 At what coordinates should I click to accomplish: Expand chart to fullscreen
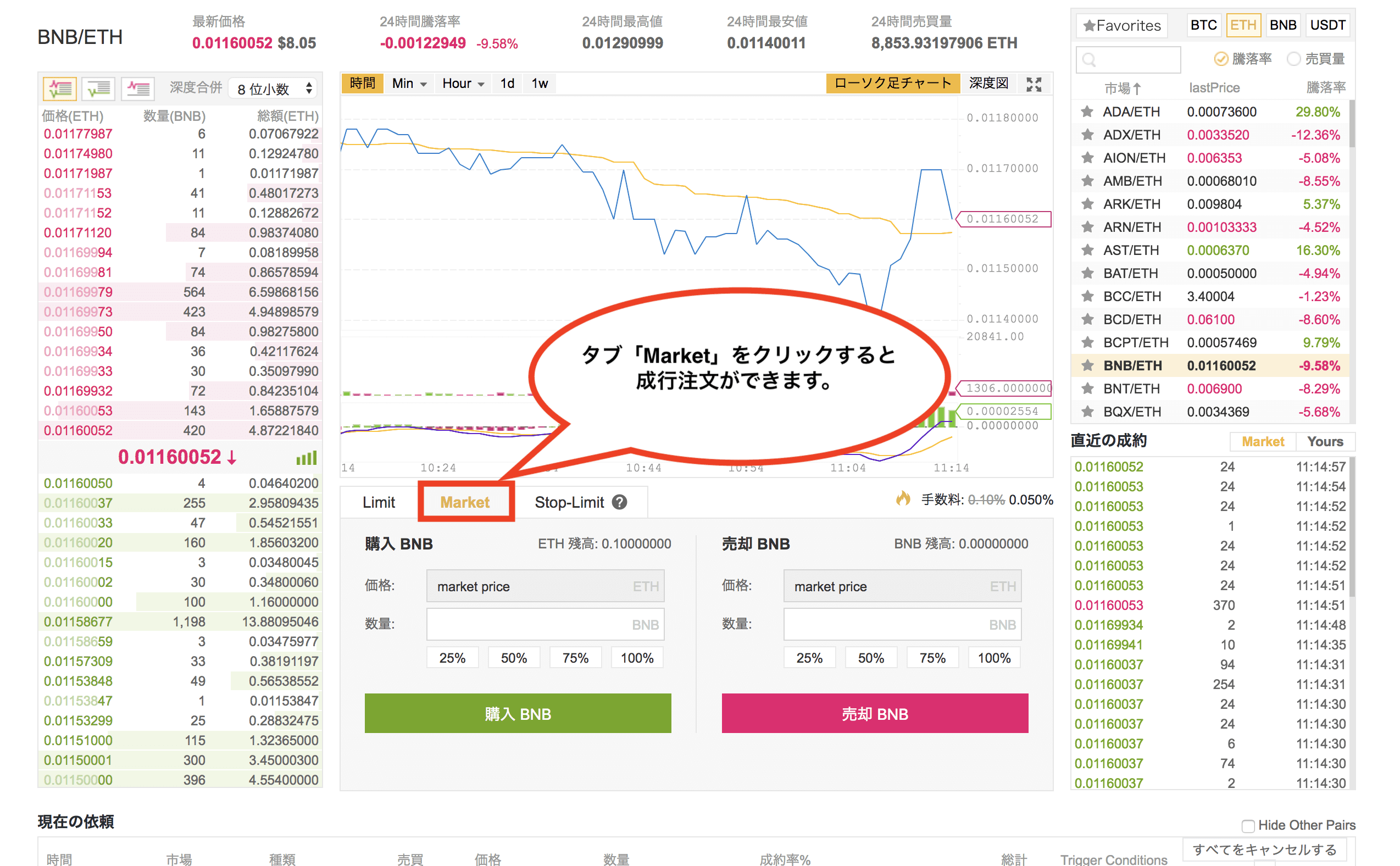(1034, 84)
